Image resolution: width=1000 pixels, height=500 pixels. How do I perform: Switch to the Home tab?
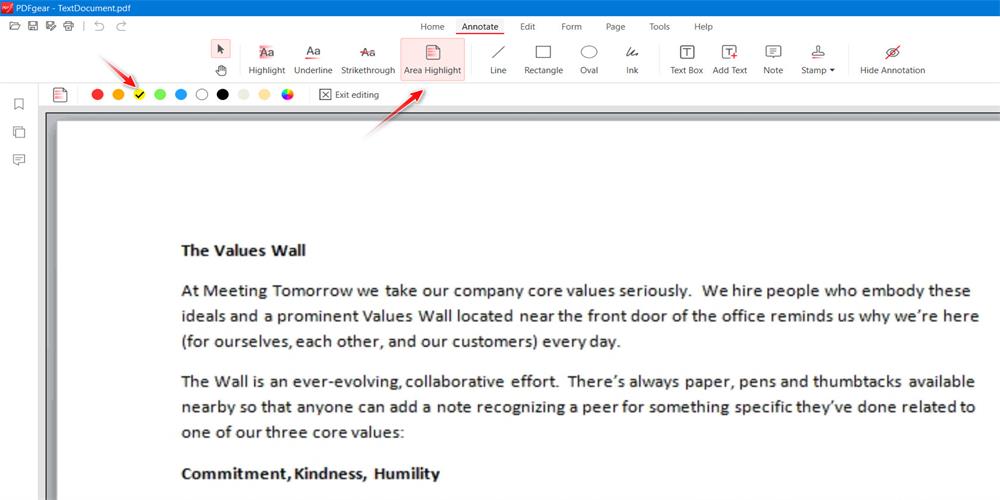432,27
